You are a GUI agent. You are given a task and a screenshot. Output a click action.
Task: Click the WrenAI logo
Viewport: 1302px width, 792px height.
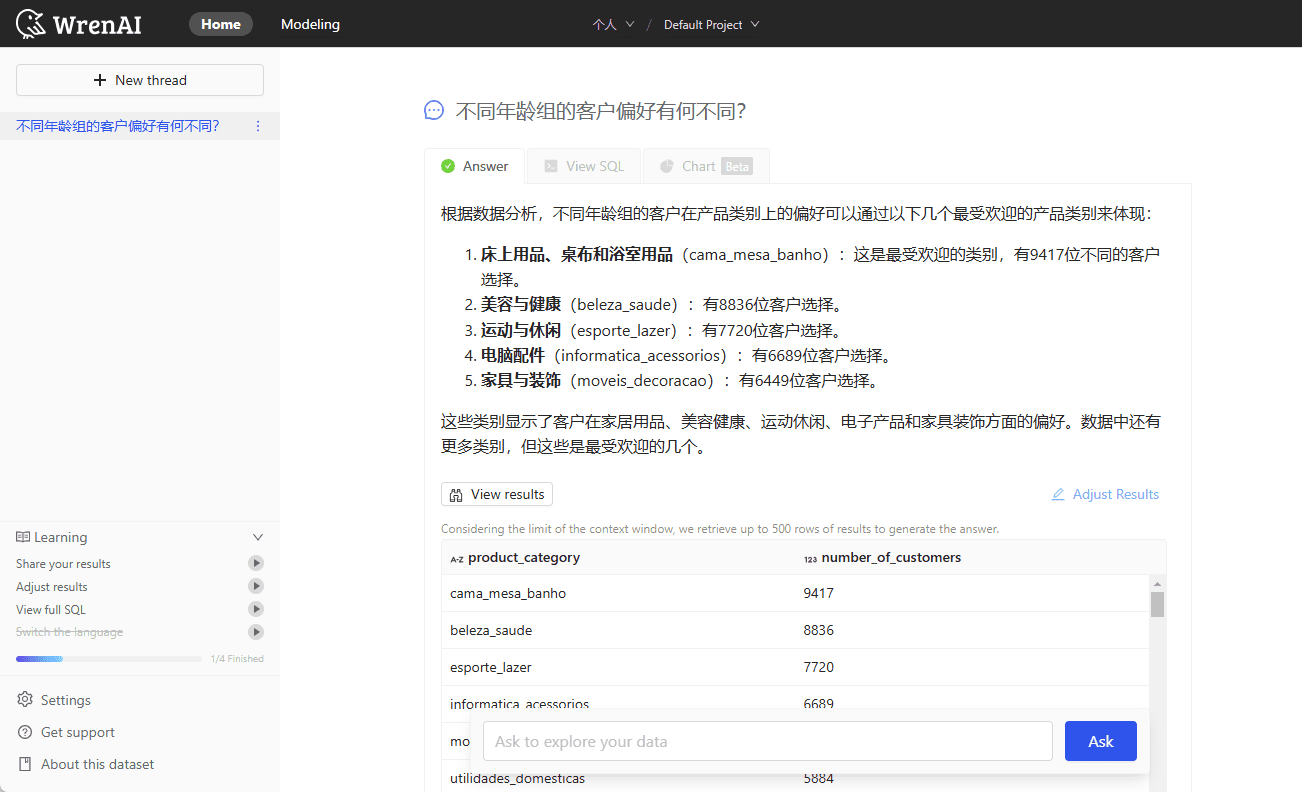pos(79,24)
